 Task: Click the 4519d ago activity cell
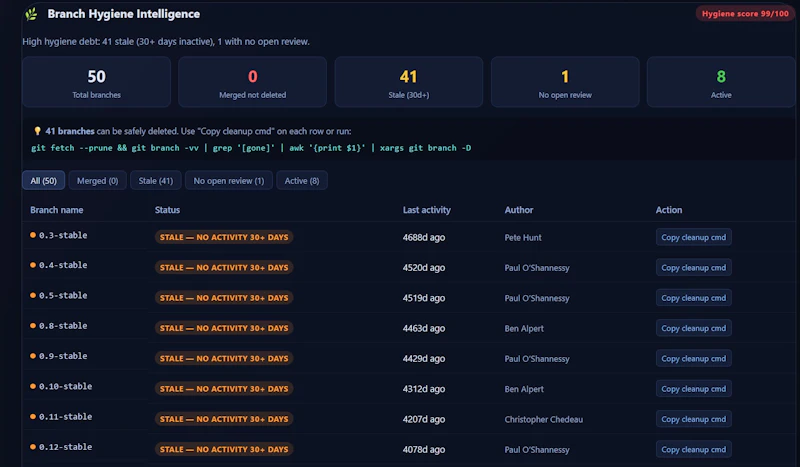(424, 298)
